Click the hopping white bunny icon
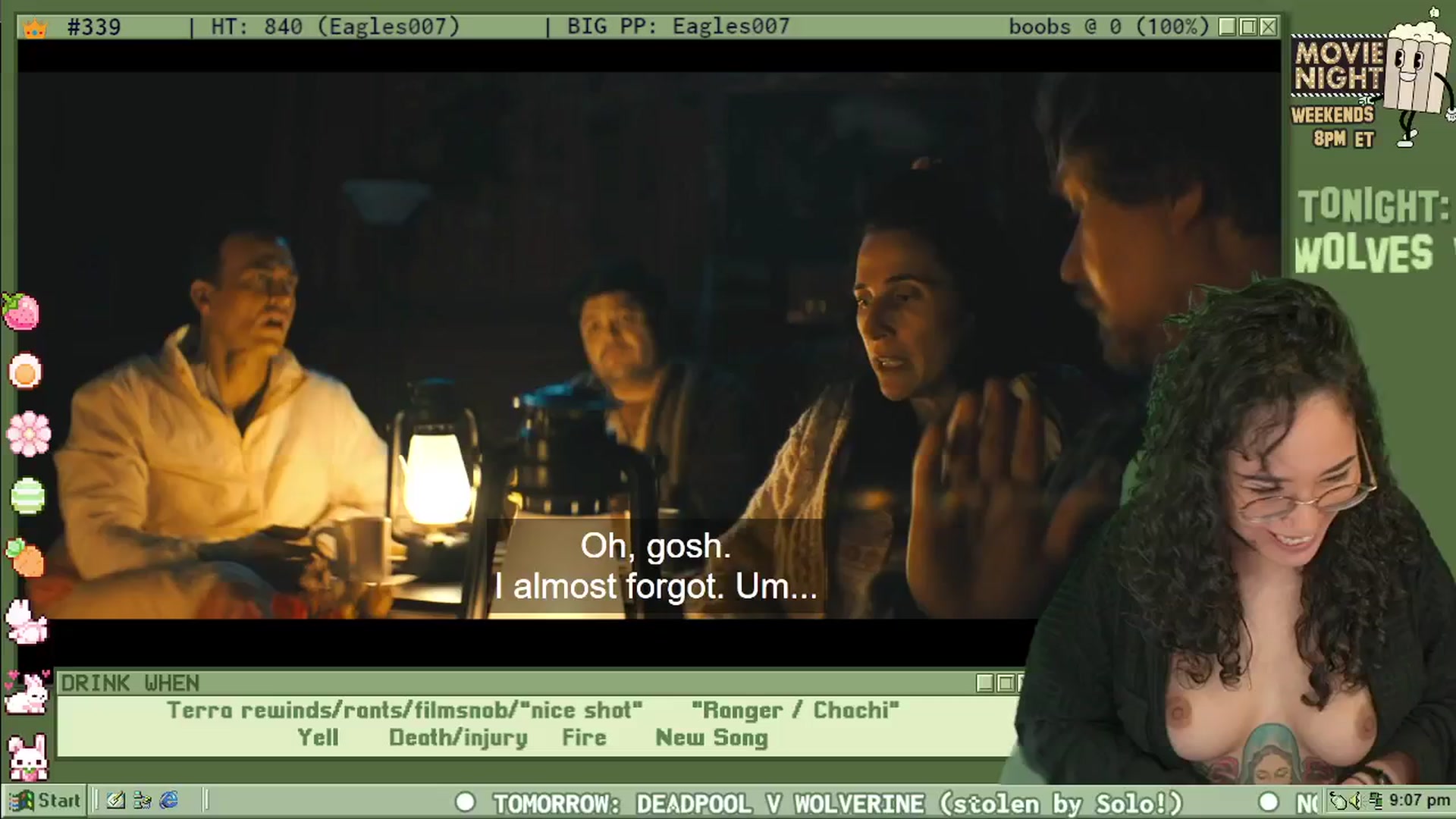Image resolution: width=1456 pixels, height=819 pixels. pos(27,622)
